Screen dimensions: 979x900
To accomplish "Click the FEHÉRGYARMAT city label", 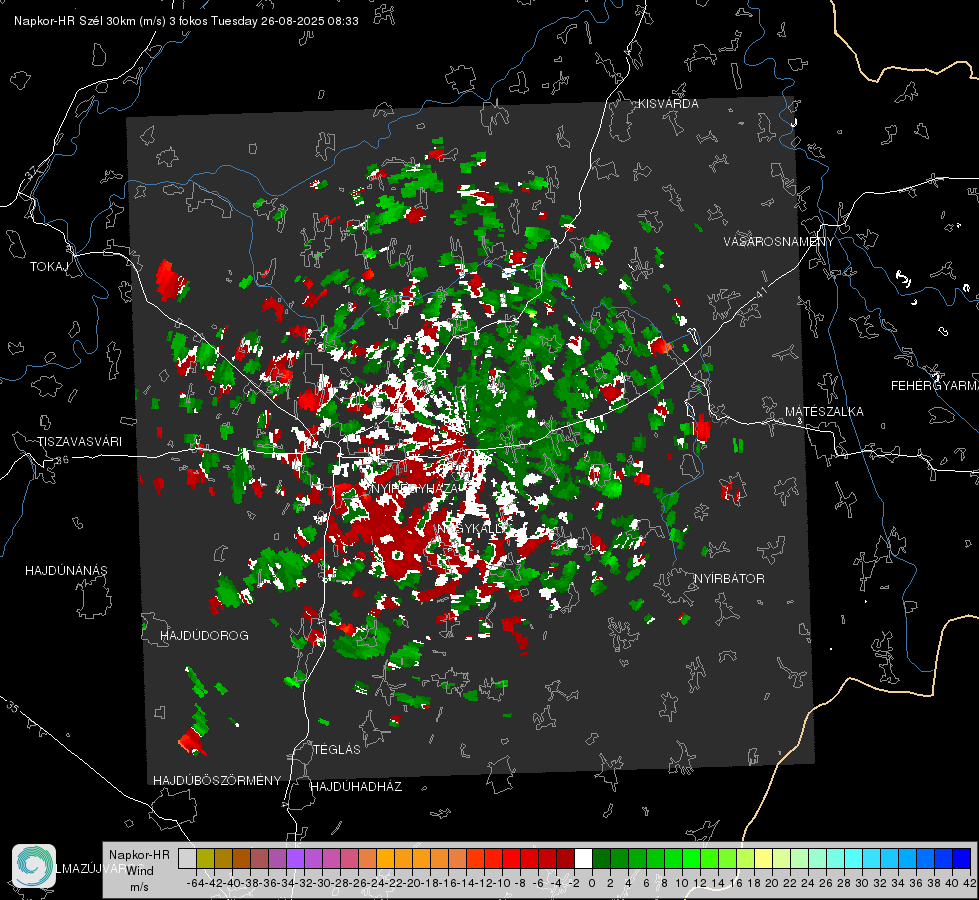I will click(934, 386).
